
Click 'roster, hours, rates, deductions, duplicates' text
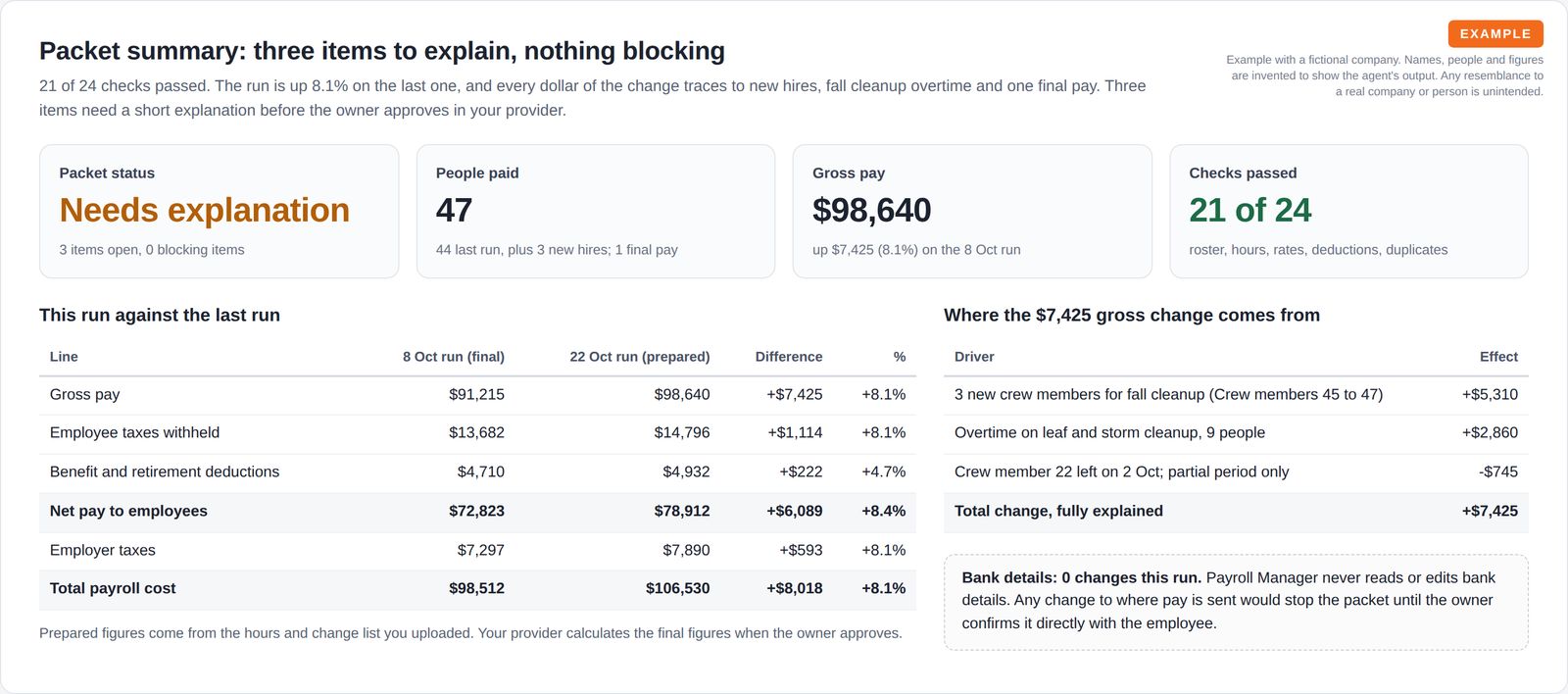click(x=1318, y=250)
